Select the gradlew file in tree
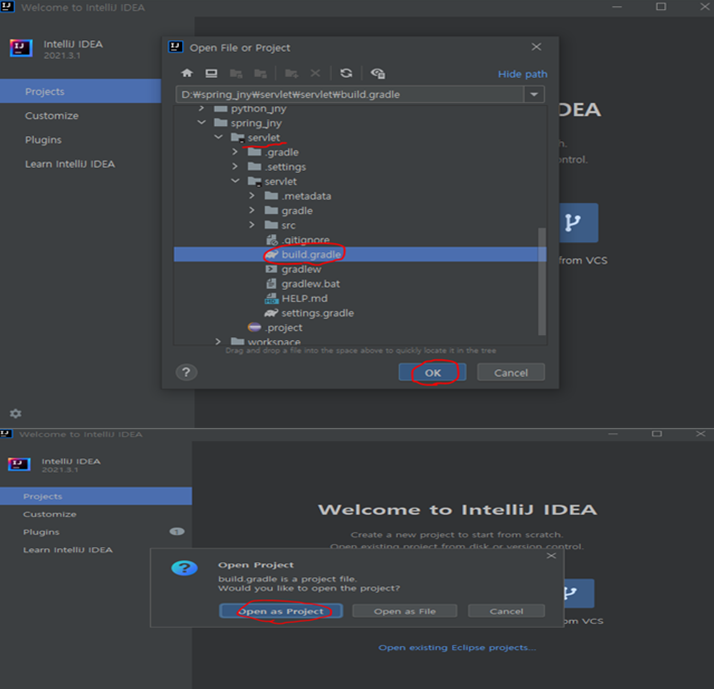The image size is (714, 689). 301,270
